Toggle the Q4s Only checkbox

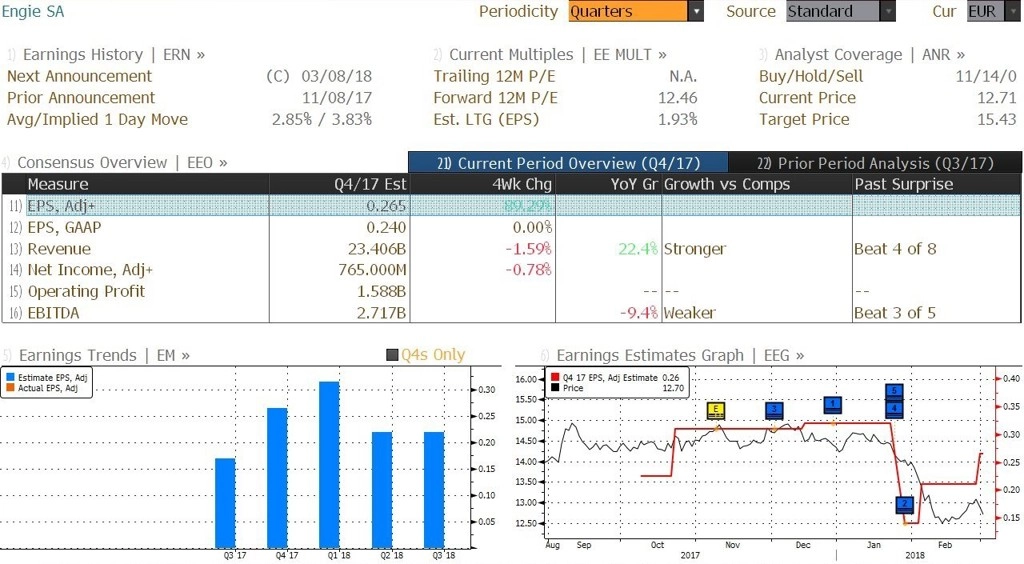tap(392, 355)
